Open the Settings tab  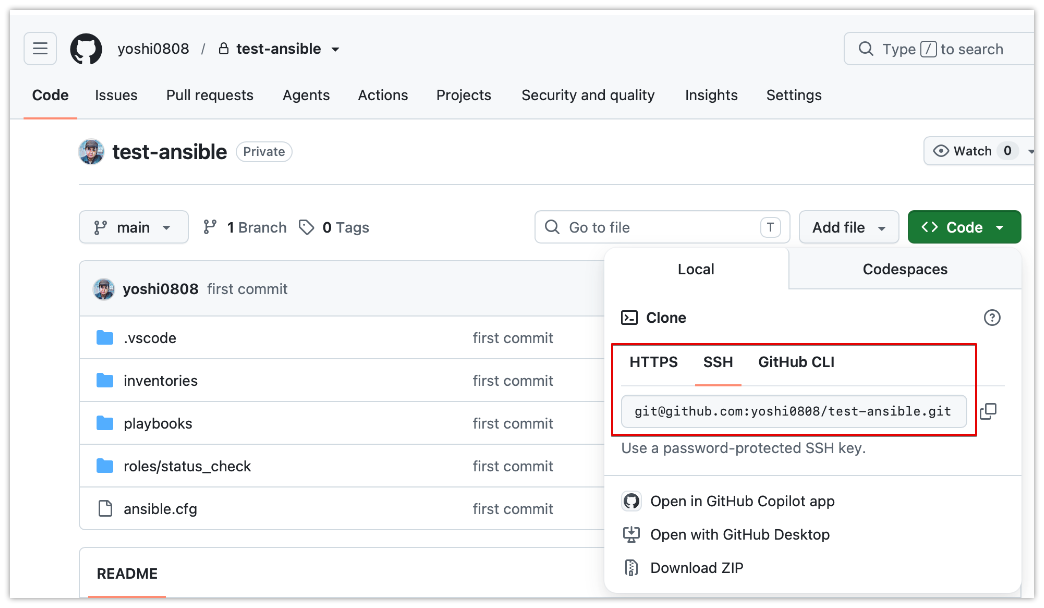click(x=794, y=95)
